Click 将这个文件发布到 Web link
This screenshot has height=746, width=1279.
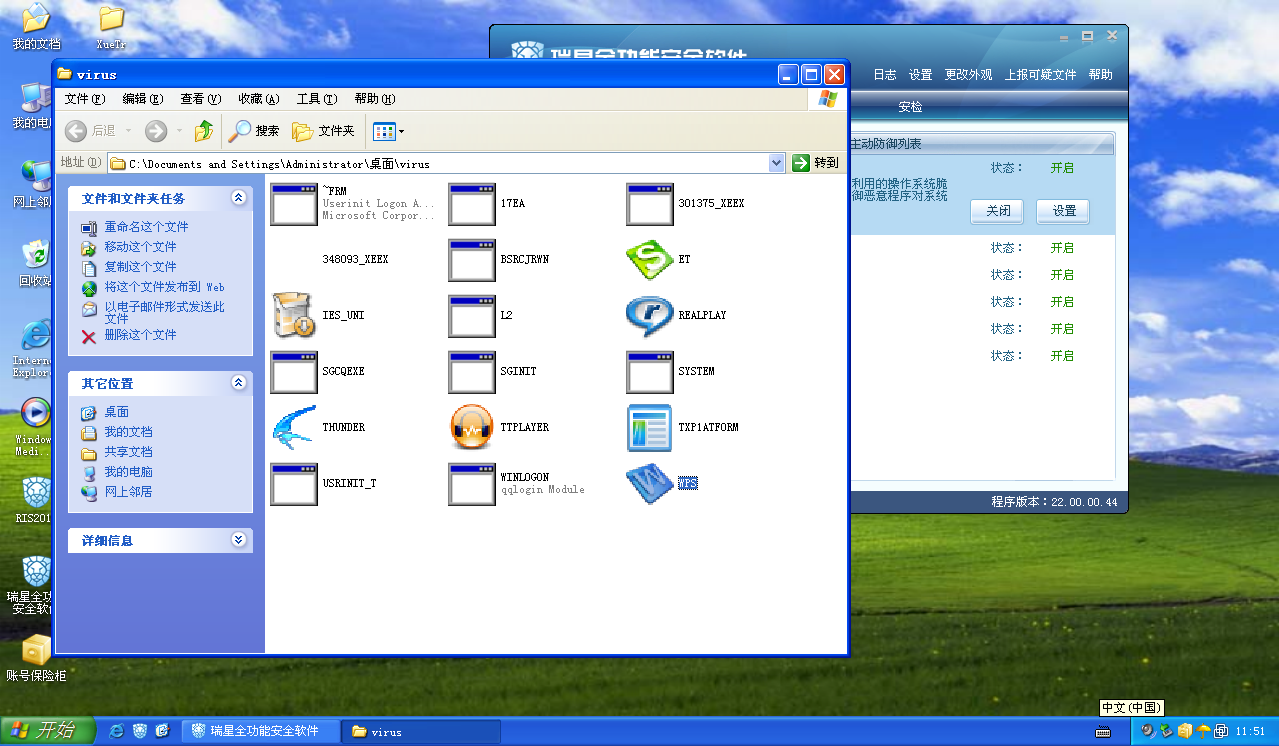tap(165, 287)
